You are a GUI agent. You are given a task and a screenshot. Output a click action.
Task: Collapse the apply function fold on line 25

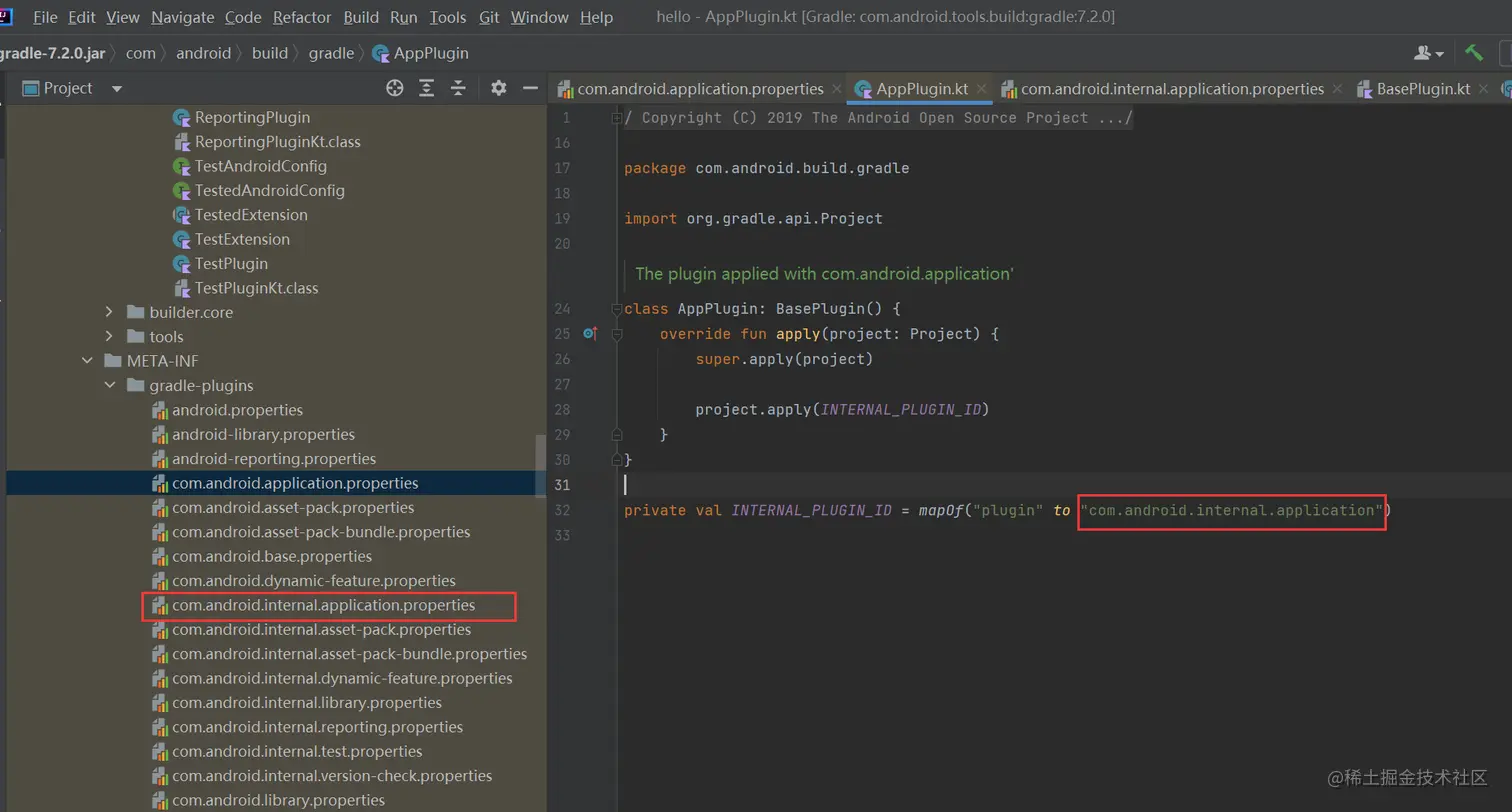click(x=617, y=334)
